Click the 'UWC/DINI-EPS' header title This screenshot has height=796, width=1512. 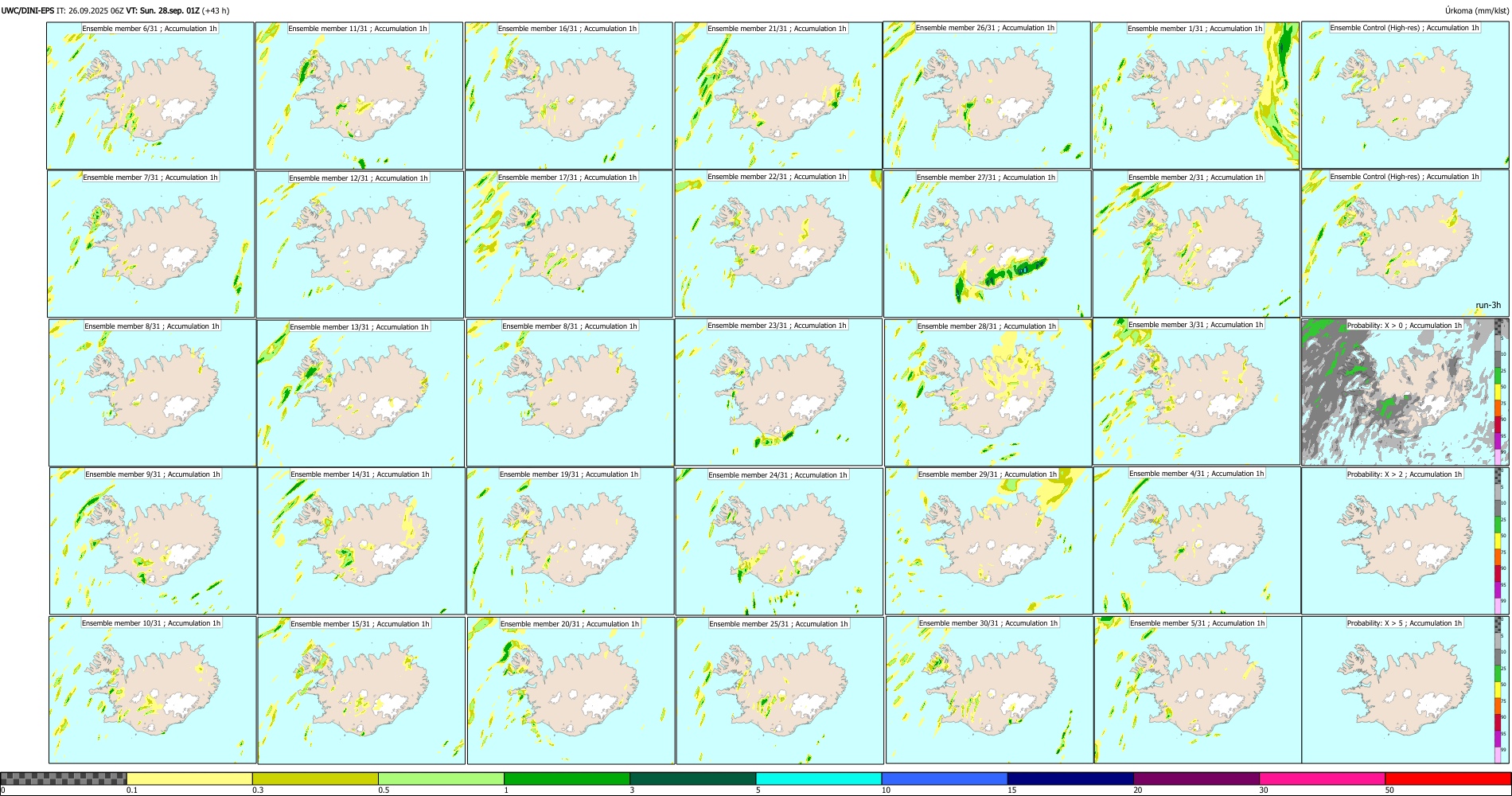point(28,10)
